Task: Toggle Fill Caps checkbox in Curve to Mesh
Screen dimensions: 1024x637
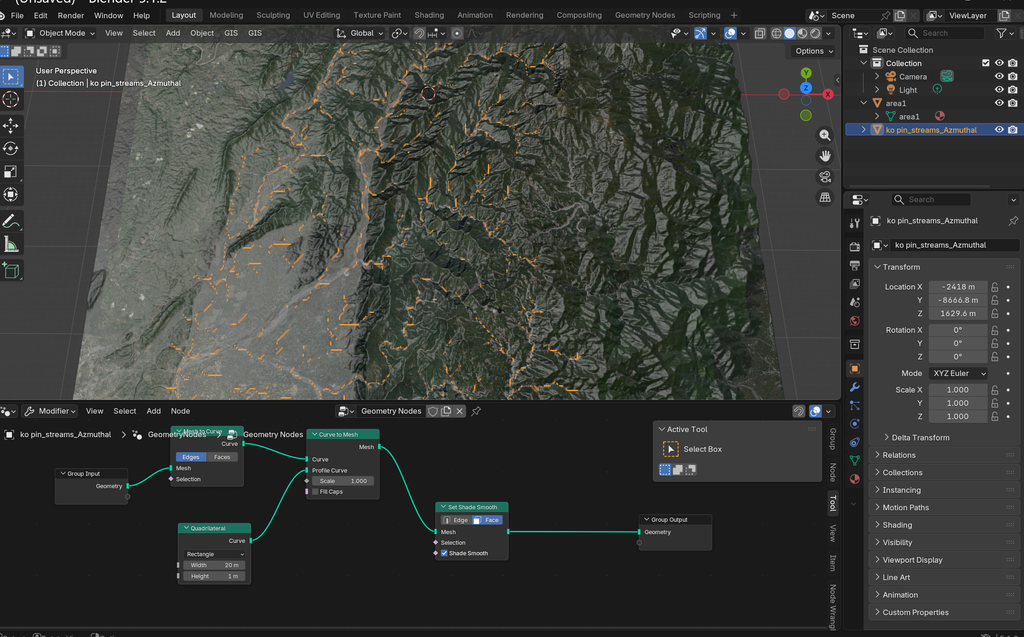Action: tap(315, 492)
